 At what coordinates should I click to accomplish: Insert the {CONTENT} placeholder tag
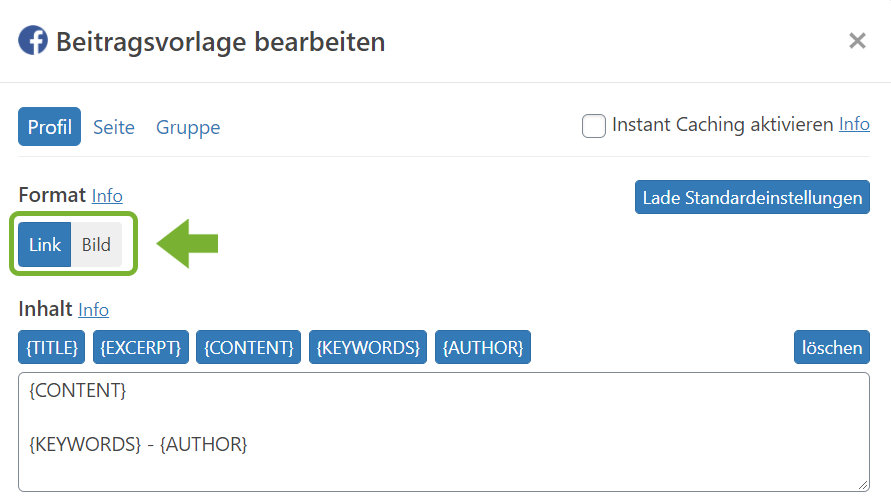tap(248, 347)
